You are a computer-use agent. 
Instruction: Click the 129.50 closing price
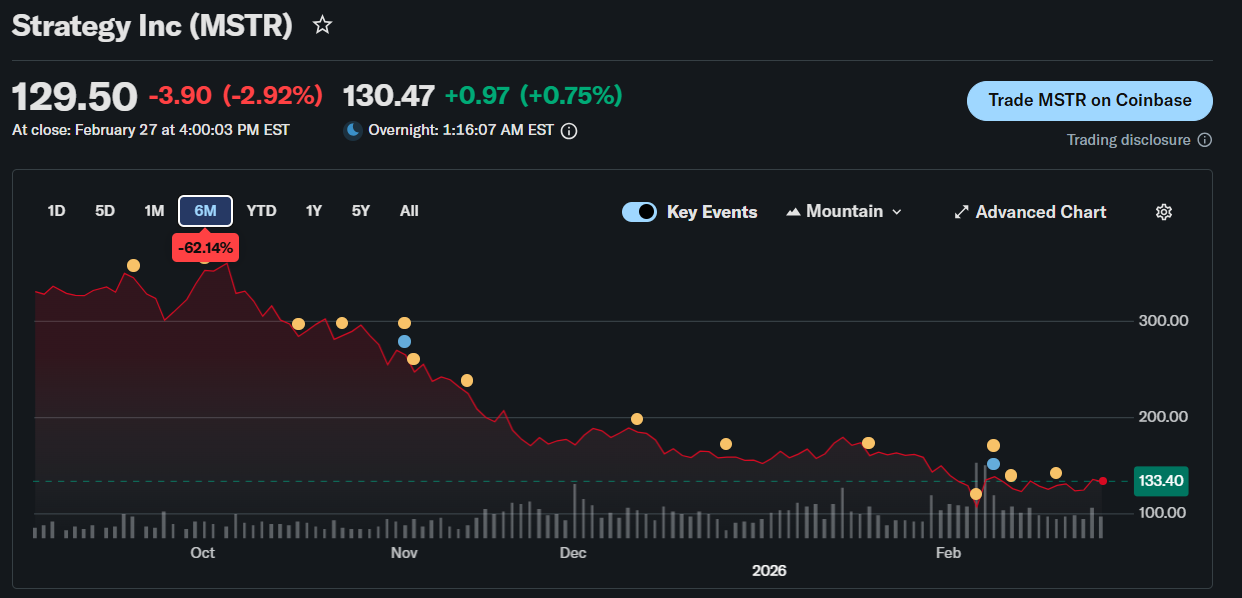coord(75,97)
